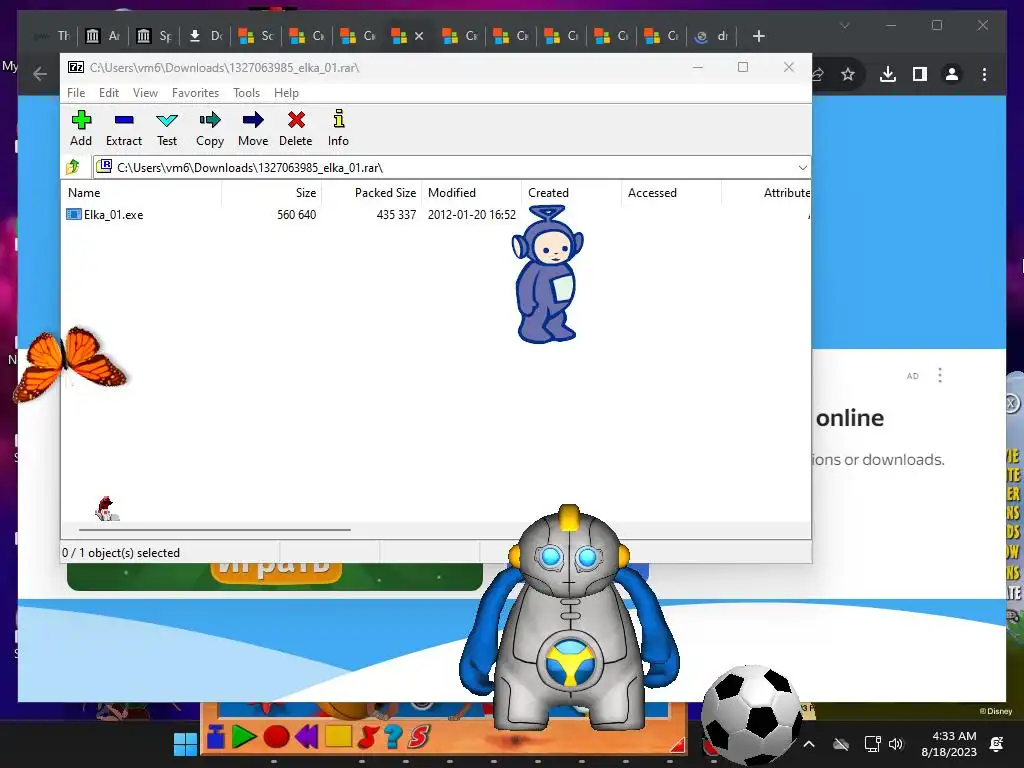Image resolution: width=1024 pixels, height=768 pixels.
Task: Sort by the Modified column header
Action: pos(472,193)
